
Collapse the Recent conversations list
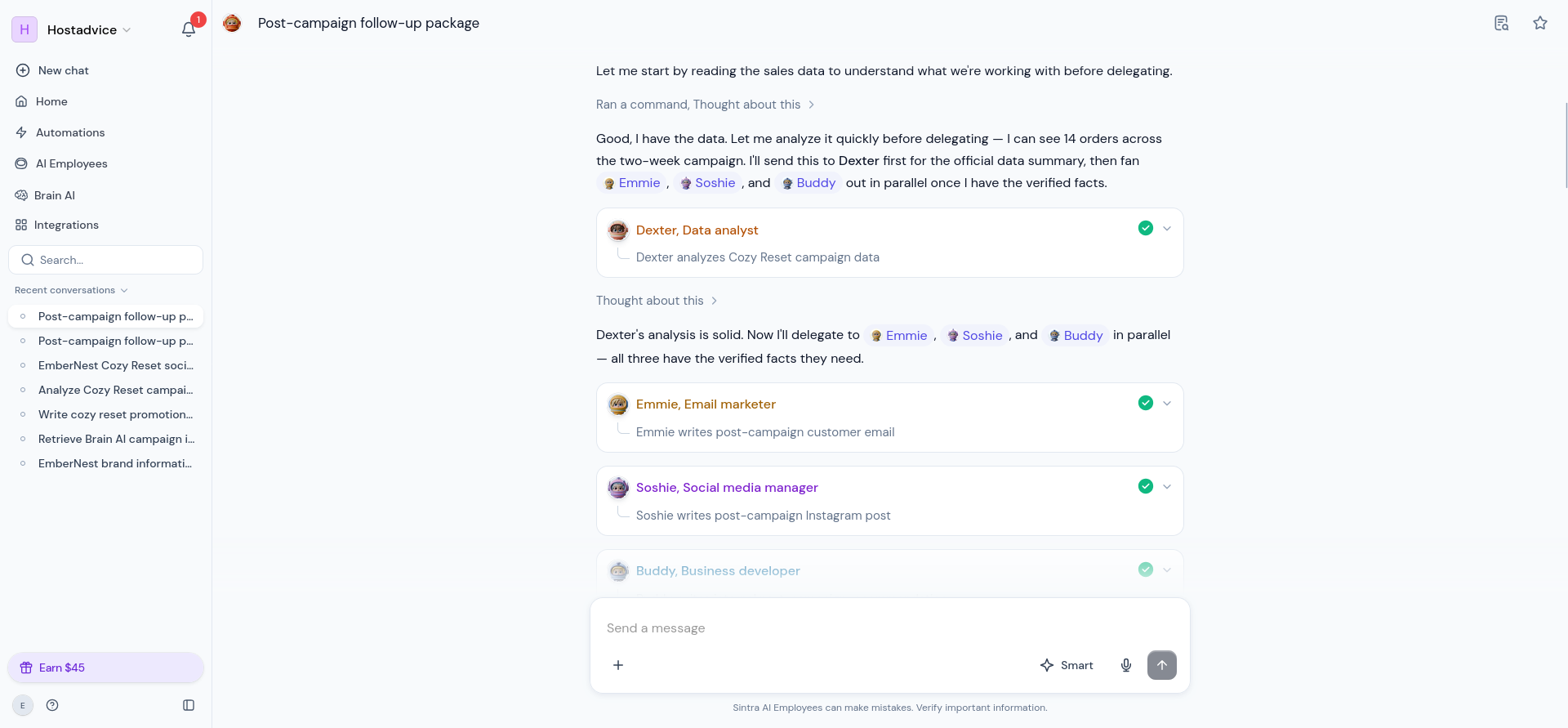tap(72, 290)
